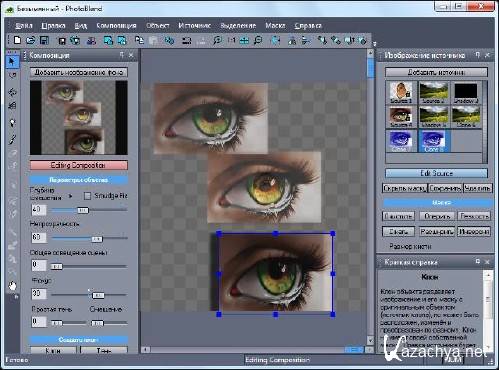
Task: Click the blending depth value field 40
Action: pos(39,210)
